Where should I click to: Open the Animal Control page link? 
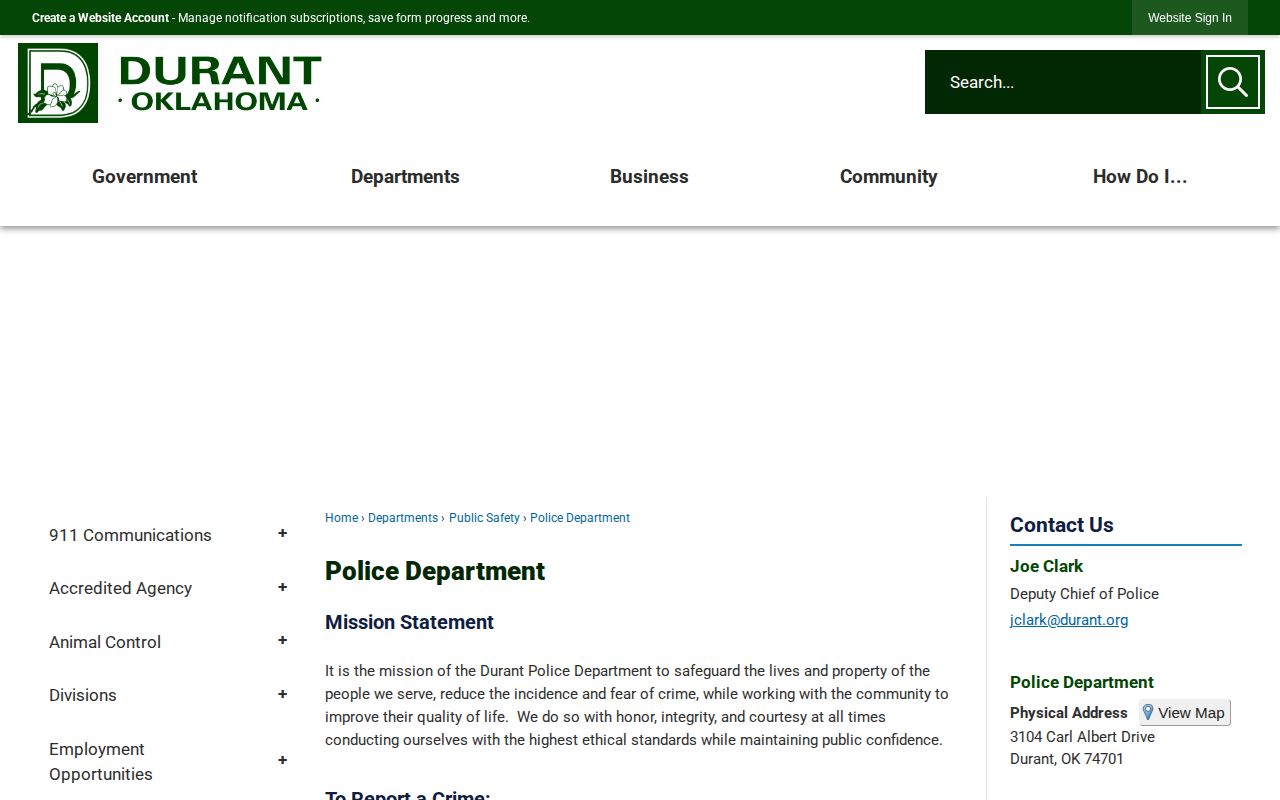click(x=105, y=642)
